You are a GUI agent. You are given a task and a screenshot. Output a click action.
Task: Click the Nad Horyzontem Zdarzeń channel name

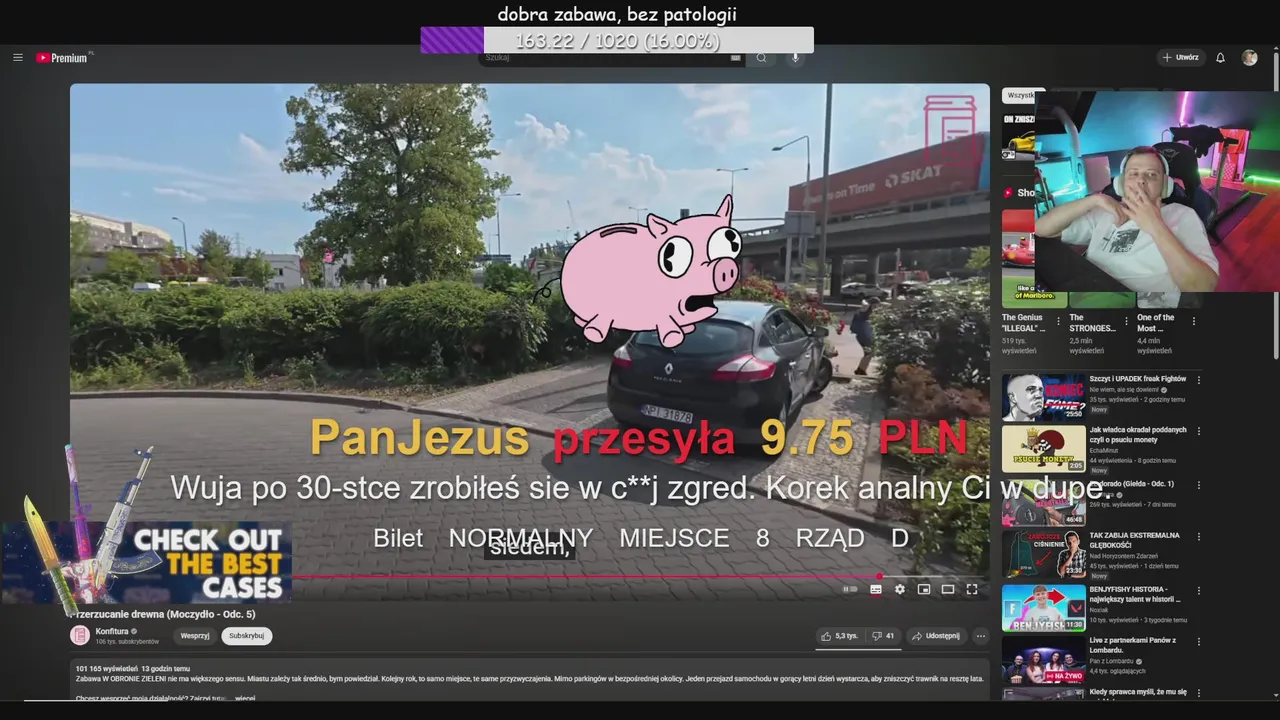click(1125, 556)
